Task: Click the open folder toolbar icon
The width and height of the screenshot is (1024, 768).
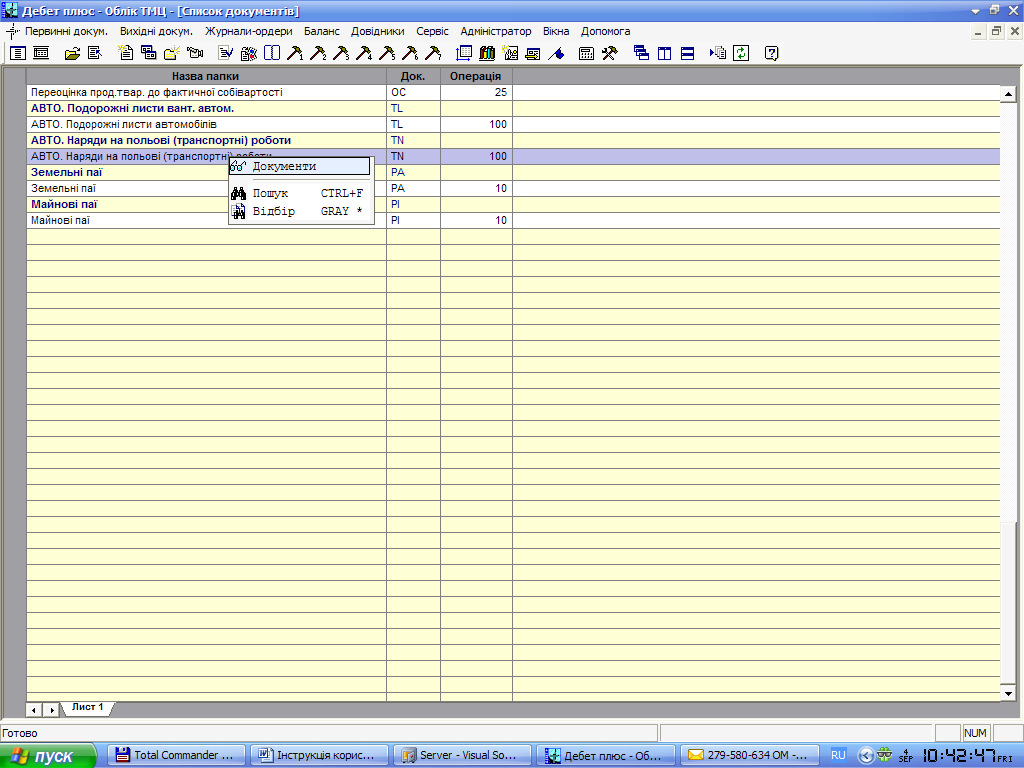Action: click(72, 54)
